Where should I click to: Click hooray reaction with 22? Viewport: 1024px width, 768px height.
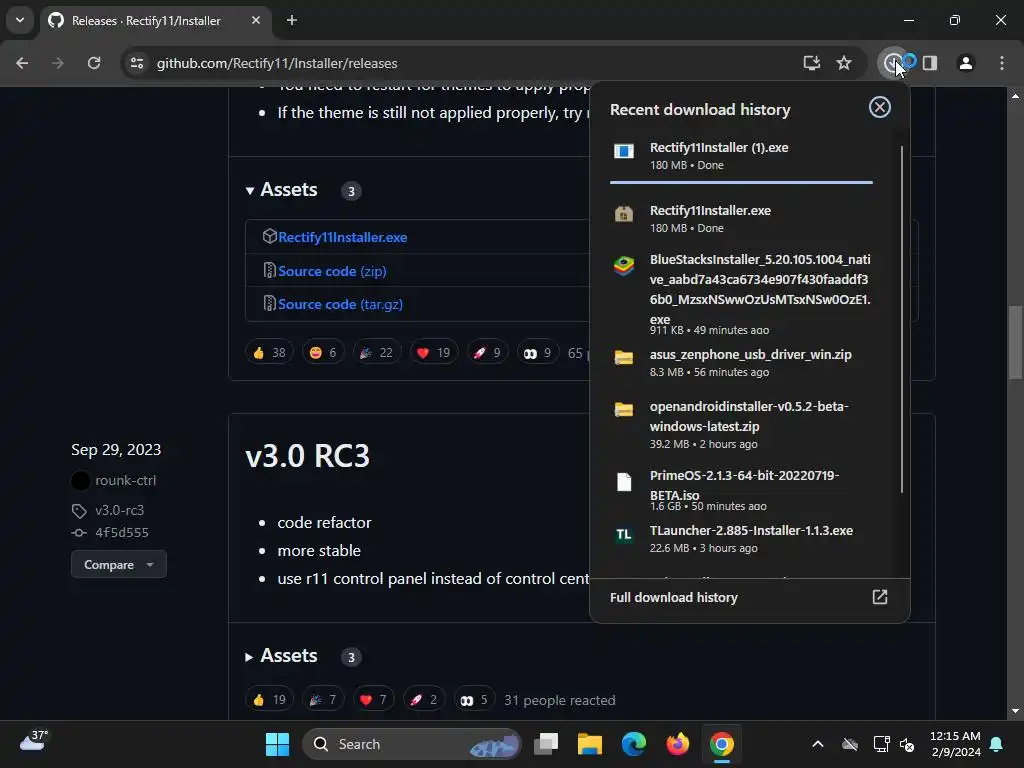377,353
